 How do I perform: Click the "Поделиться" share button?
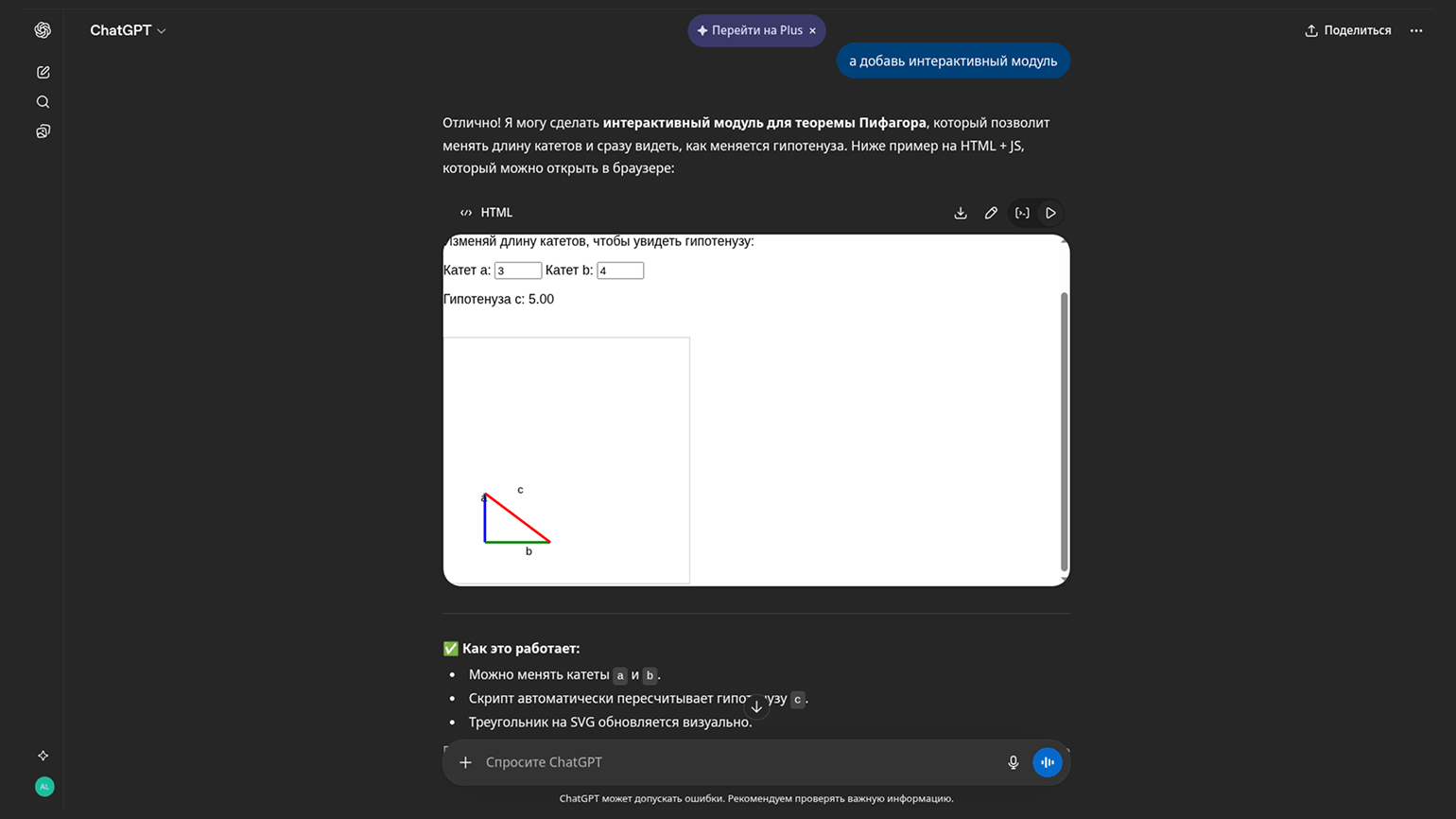(x=1348, y=30)
